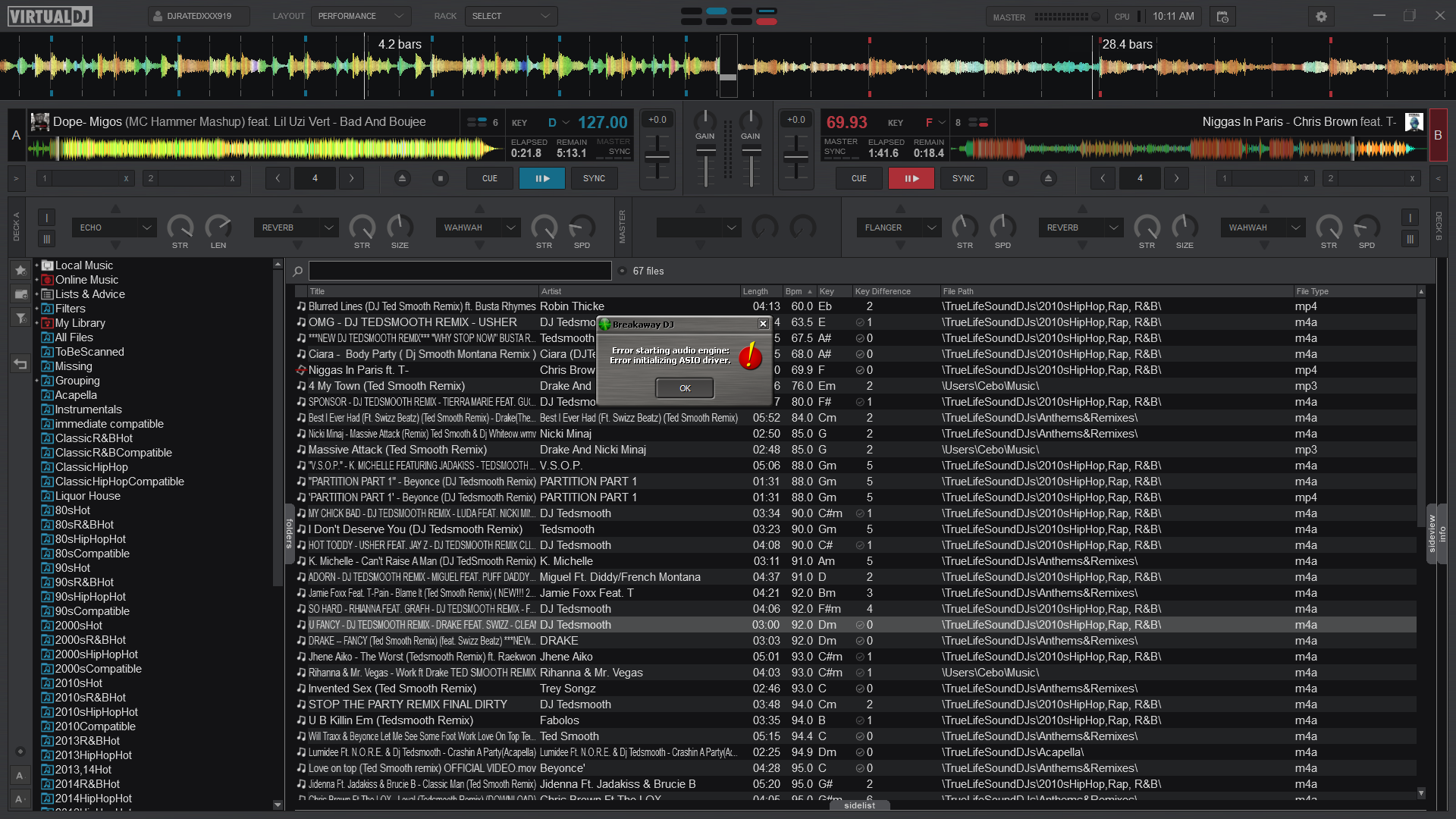Image resolution: width=1456 pixels, height=819 pixels.
Task: Sort by the Bpm column header
Action: pyautogui.click(x=798, y=291)
